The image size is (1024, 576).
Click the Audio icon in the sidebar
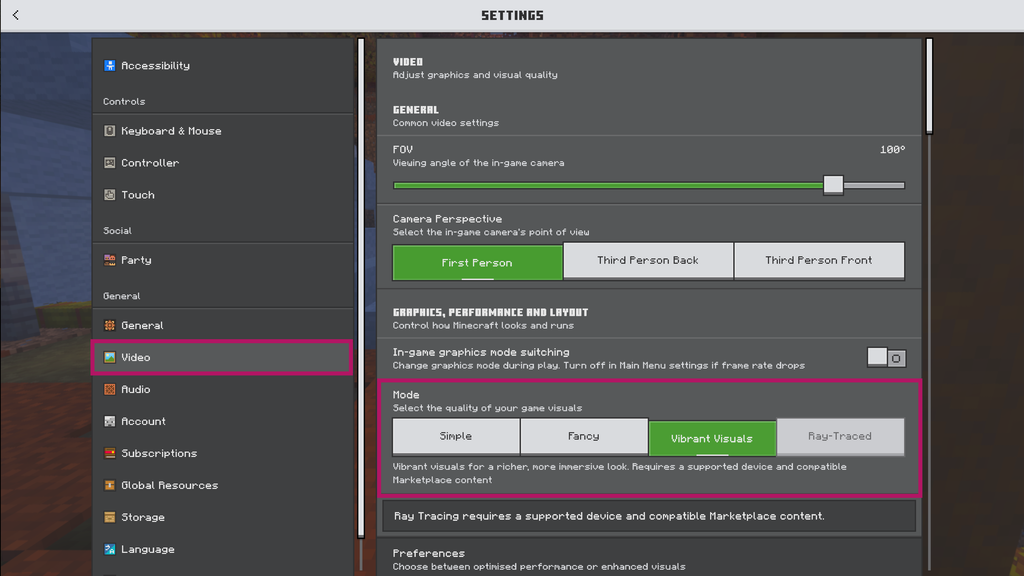[110, 389]
